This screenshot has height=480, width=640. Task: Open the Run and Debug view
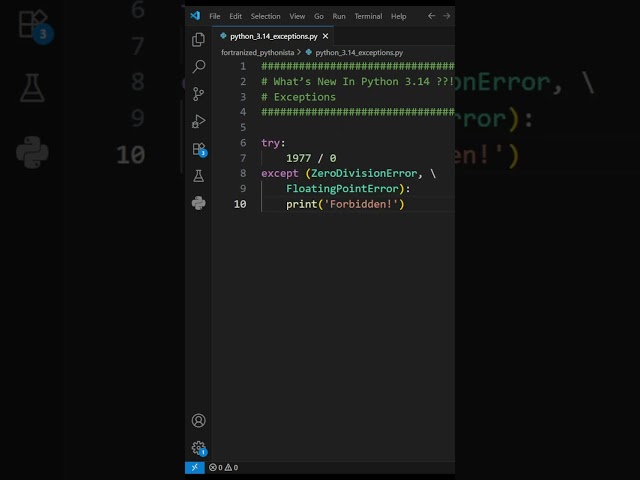198,121
